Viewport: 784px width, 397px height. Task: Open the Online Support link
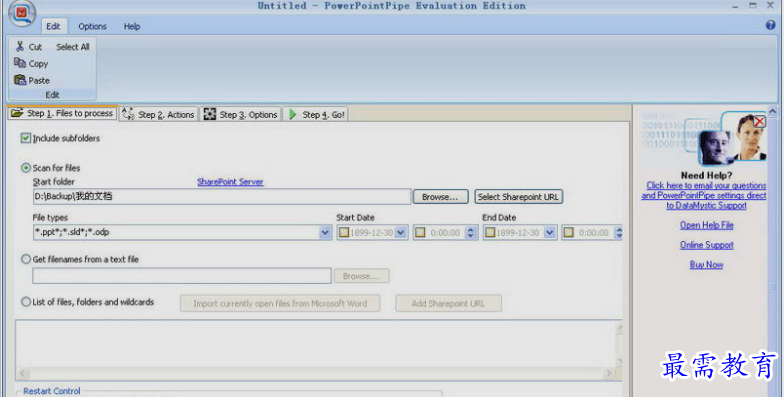pos(706,245)
